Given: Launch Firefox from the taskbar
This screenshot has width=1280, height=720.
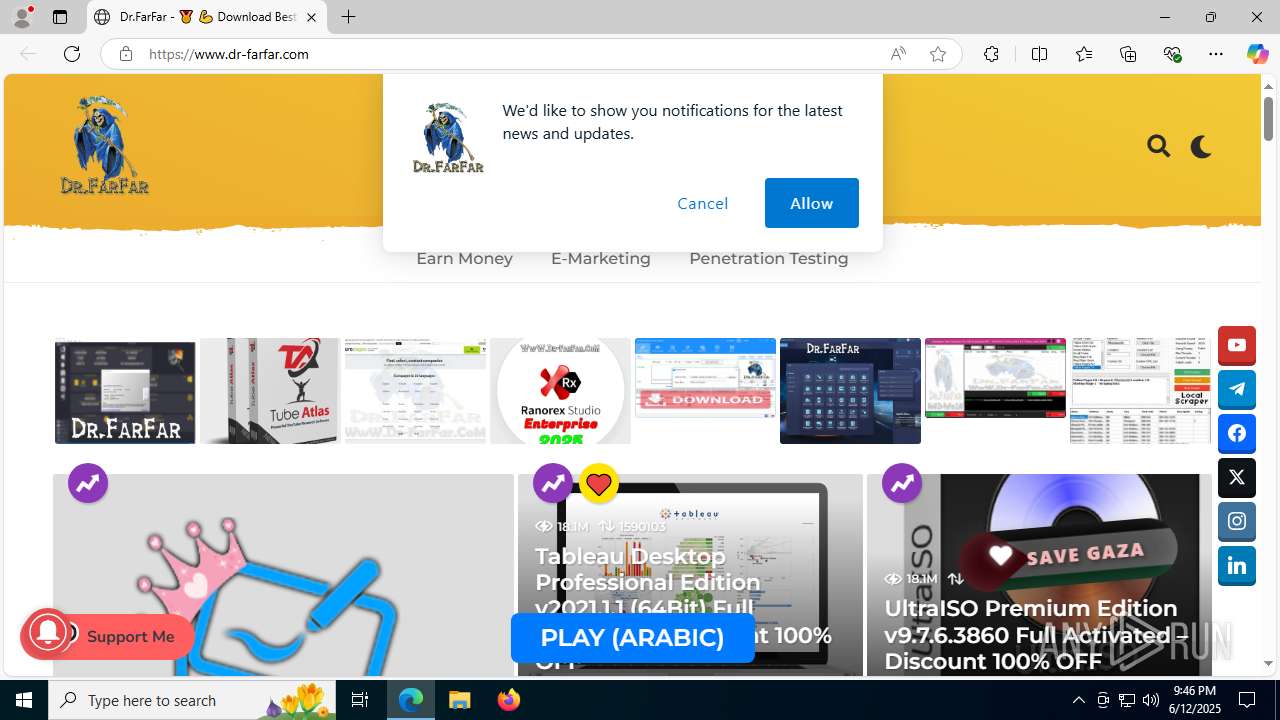Looking at the screenshot, I should click(508, 700).
